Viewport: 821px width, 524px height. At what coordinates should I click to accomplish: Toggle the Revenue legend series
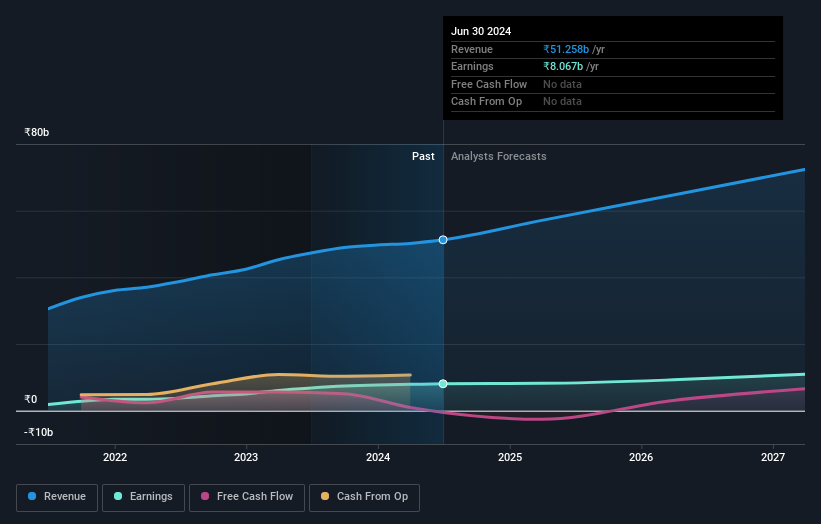pos(57,497)
